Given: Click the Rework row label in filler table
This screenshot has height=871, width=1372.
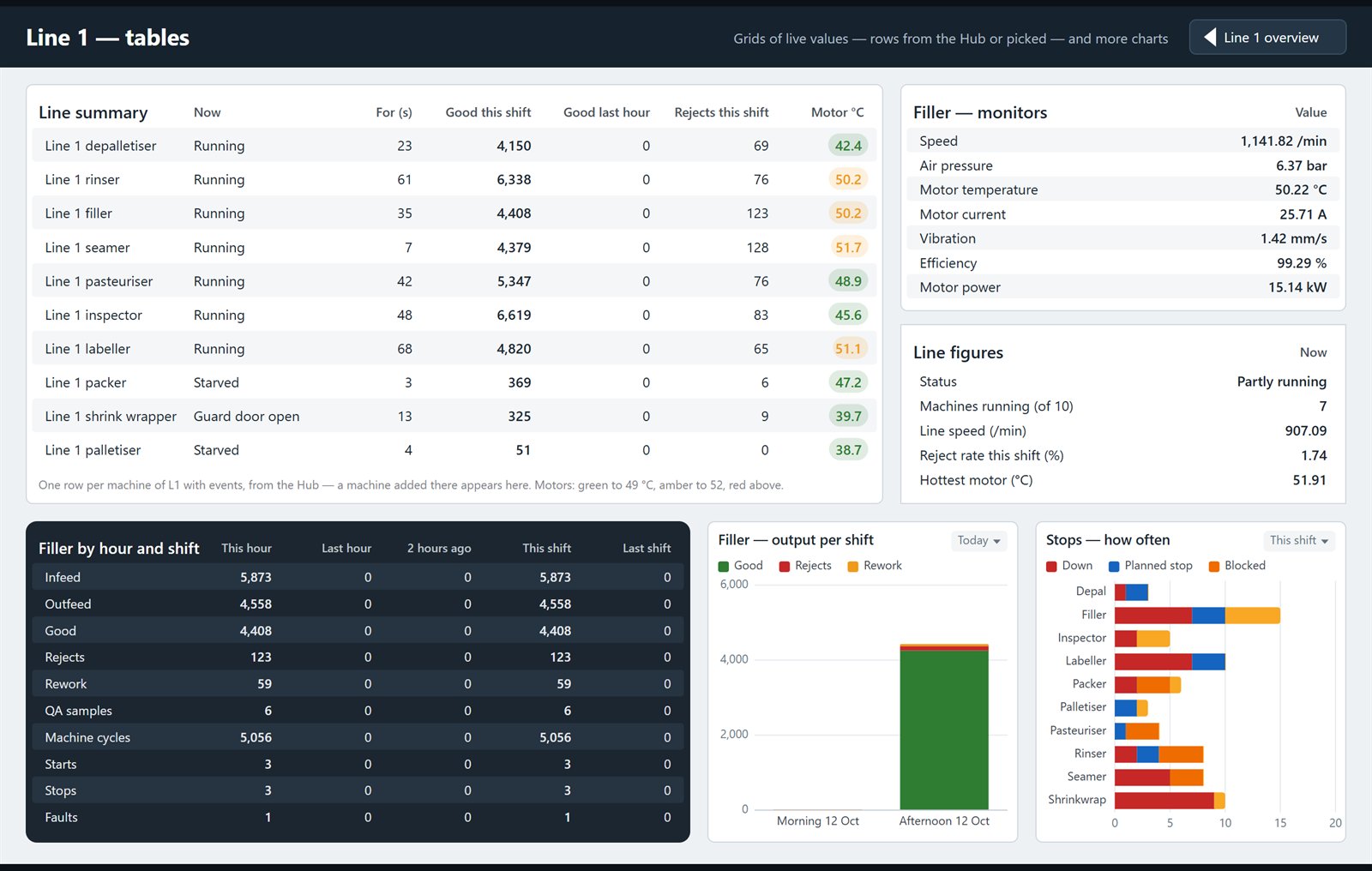Looking at the screenshot, I should [66, 684].
